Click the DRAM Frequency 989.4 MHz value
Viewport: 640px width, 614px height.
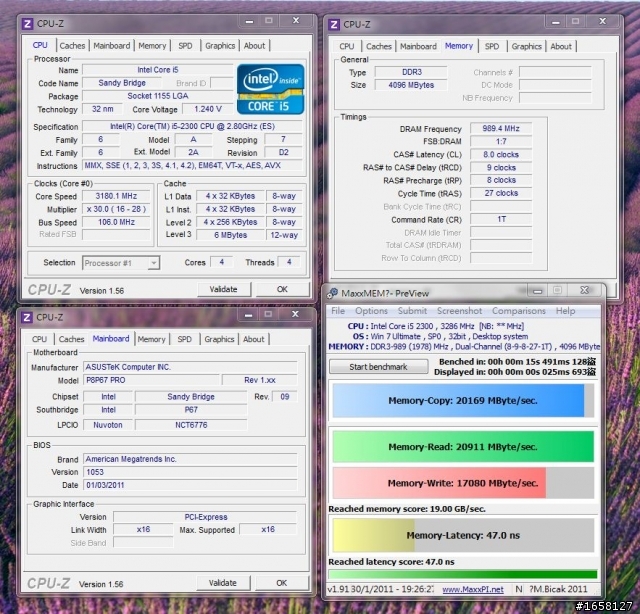[501, 129]
